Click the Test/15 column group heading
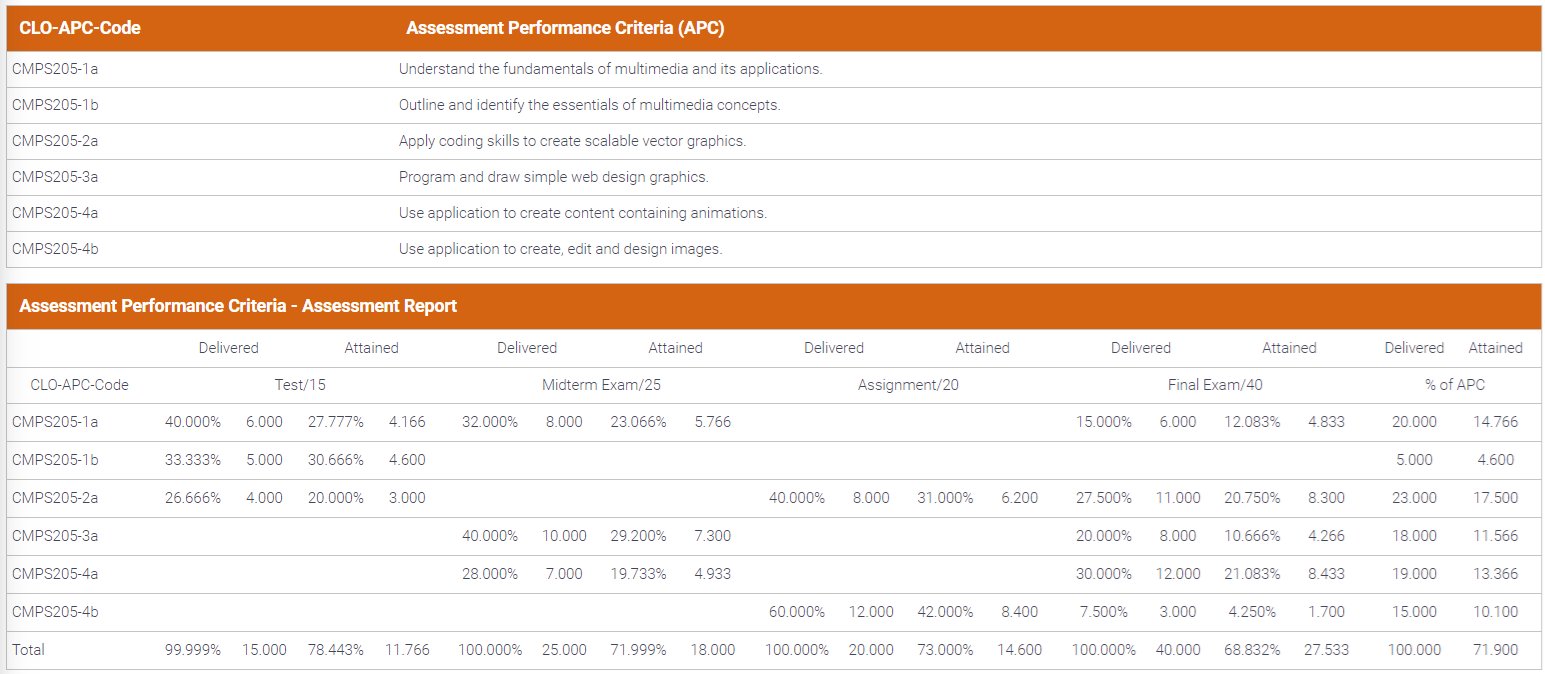Screen dimensions: 1545x674 (x=299, y=384)
